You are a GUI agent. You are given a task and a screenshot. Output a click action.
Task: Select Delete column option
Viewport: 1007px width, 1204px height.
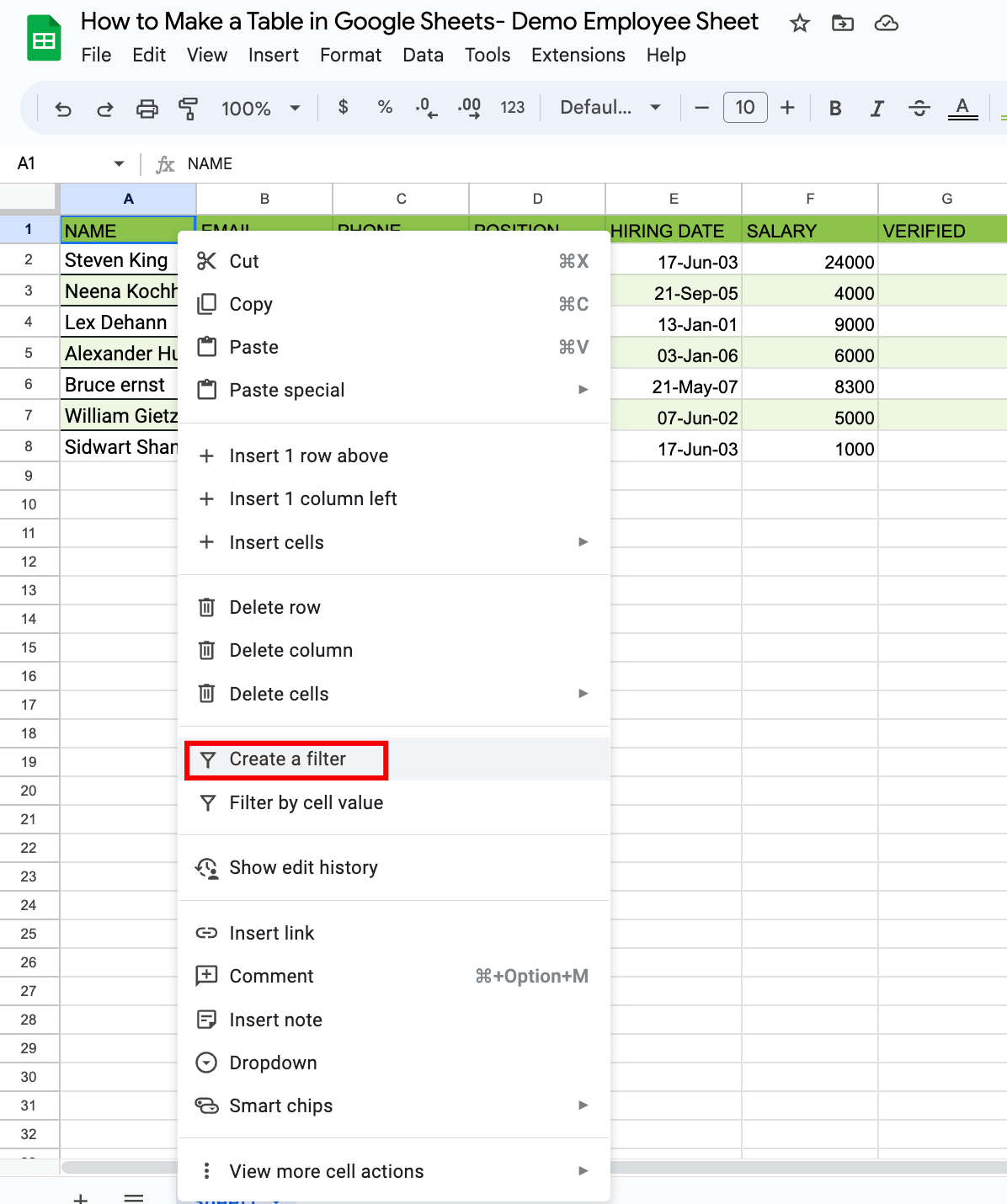click(x=290, y=650)
